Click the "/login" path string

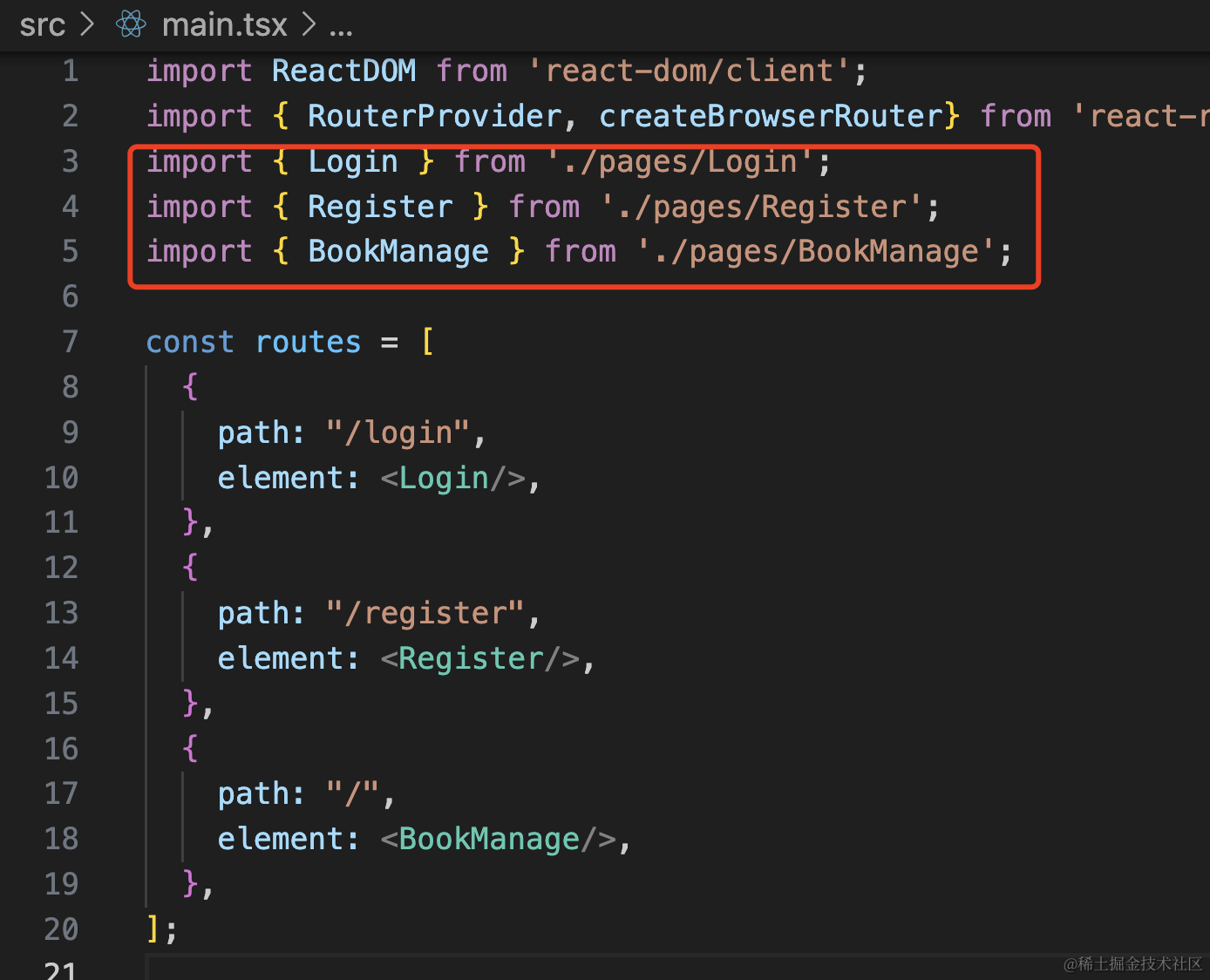(398, 432)
